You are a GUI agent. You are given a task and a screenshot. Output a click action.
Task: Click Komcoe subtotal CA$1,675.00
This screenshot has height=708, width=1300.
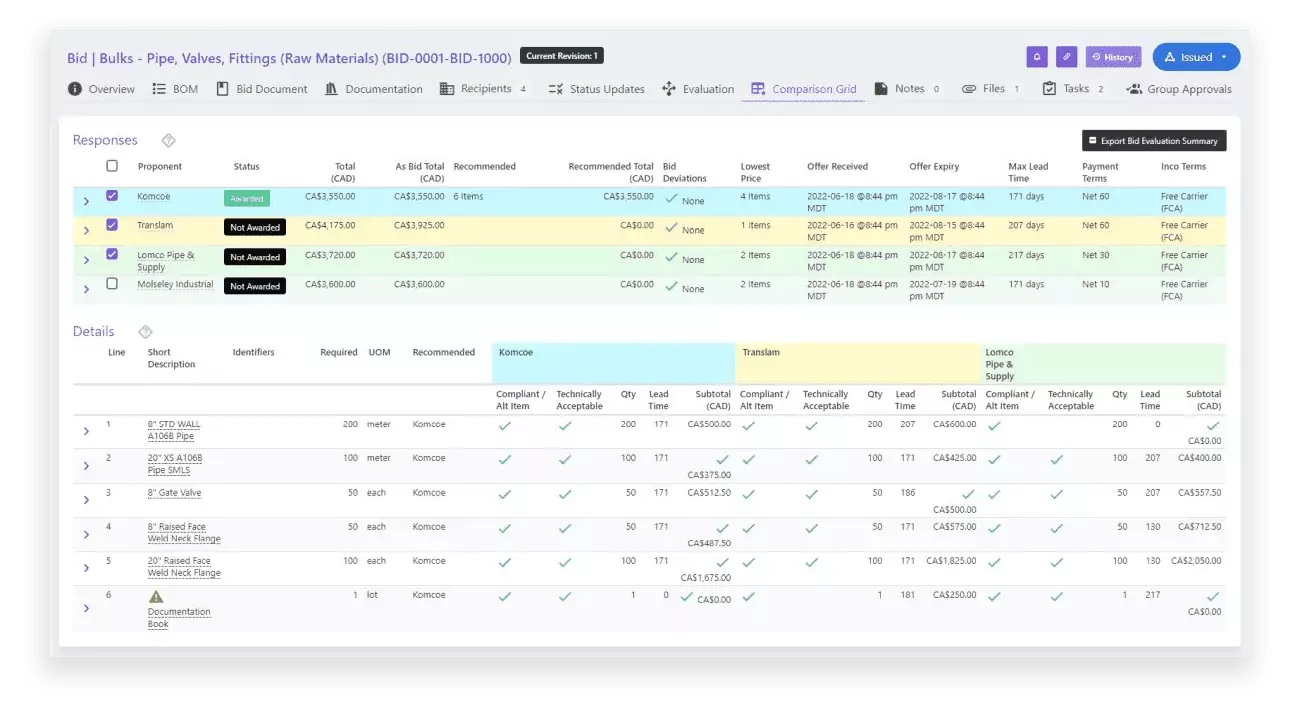(705, 577)
